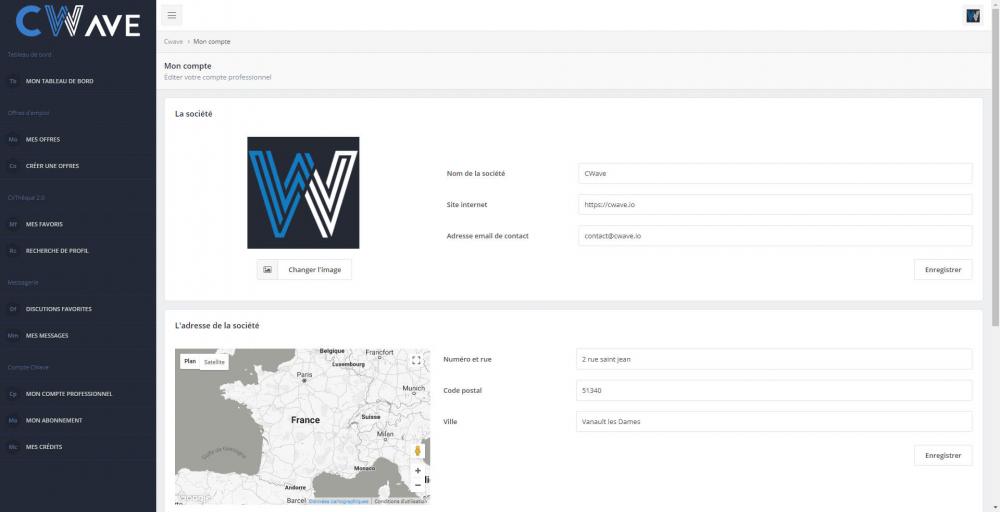
Task: Save the La société section with Enregistrer
Action: 943,270
